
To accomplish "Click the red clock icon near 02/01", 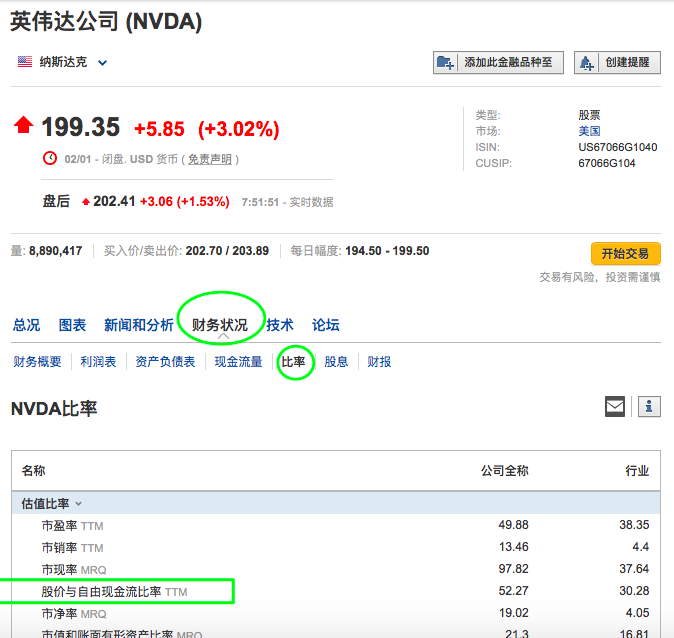I will point(50,159).
